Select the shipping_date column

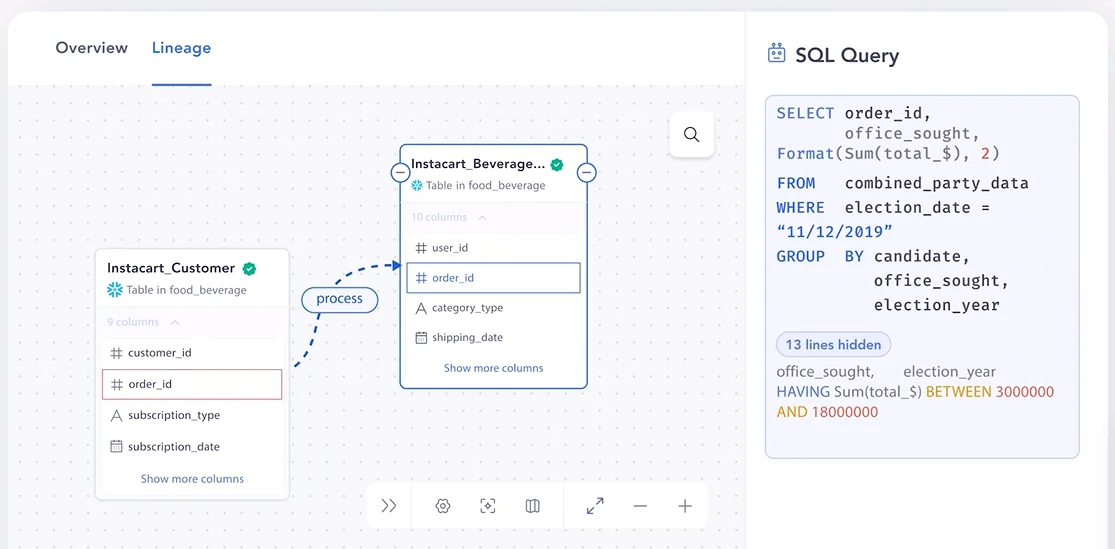tap(494, 338)
